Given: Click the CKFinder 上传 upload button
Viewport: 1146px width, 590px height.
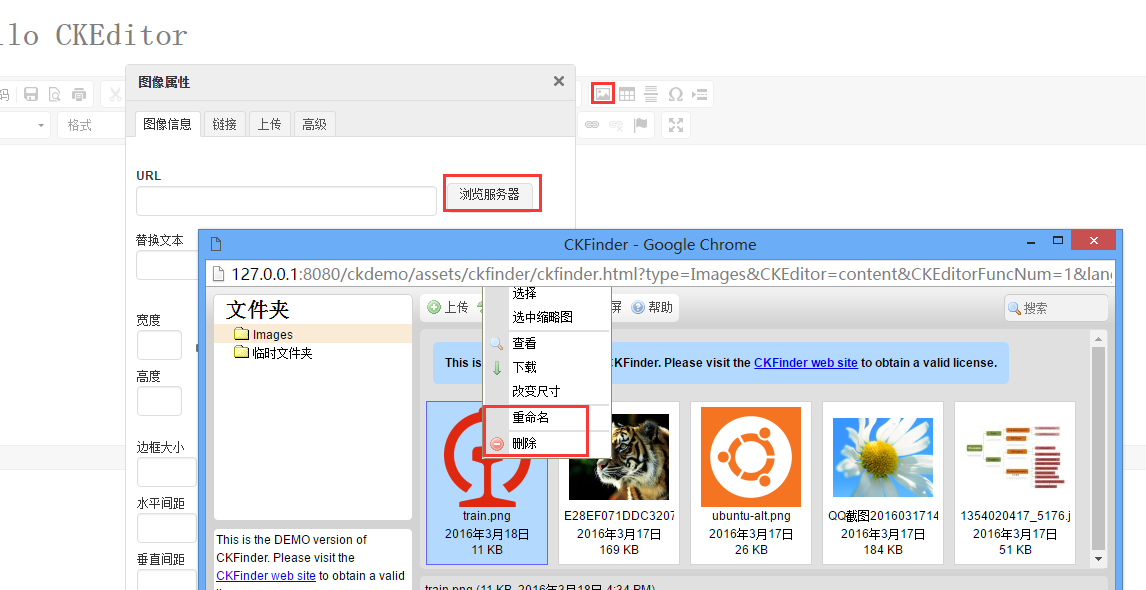Looking at the screenshot, I should click(x=448, y=307).
